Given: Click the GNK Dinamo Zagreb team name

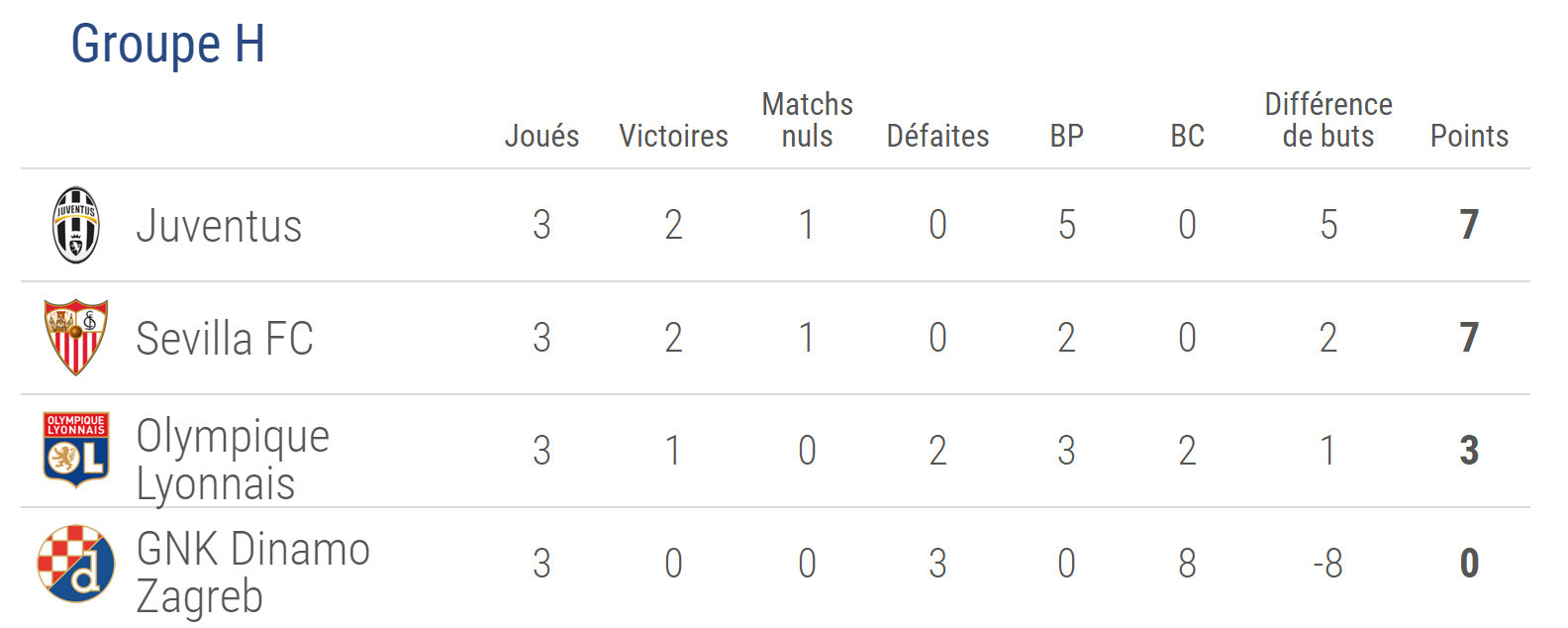Looking at the screenshot, I should (252, 573).
